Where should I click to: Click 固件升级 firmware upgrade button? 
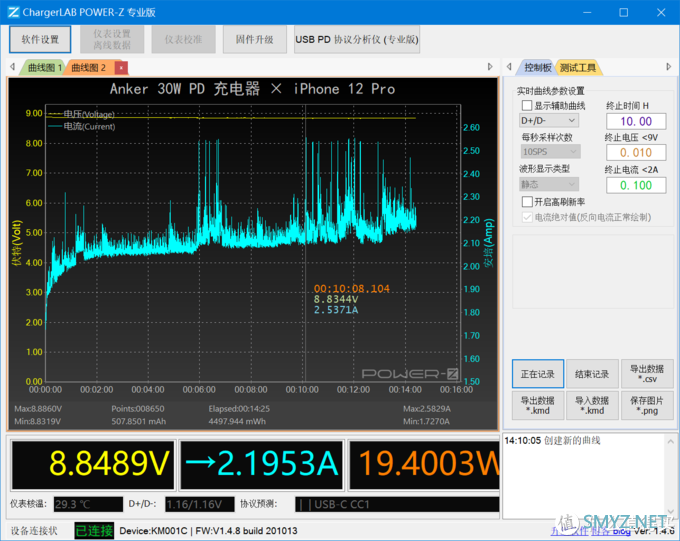coord(255,39)
